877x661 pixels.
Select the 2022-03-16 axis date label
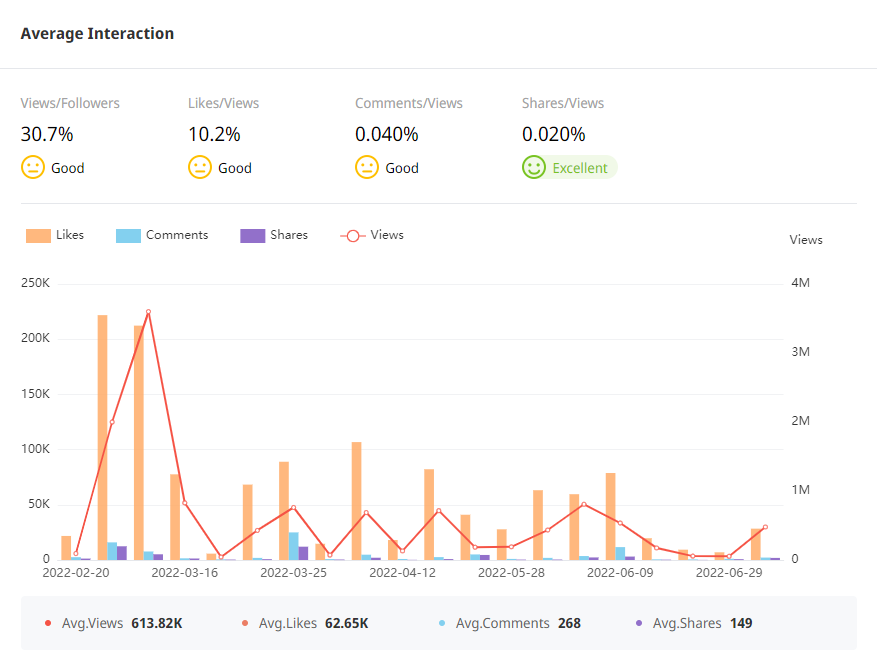(x=185, y=573)
